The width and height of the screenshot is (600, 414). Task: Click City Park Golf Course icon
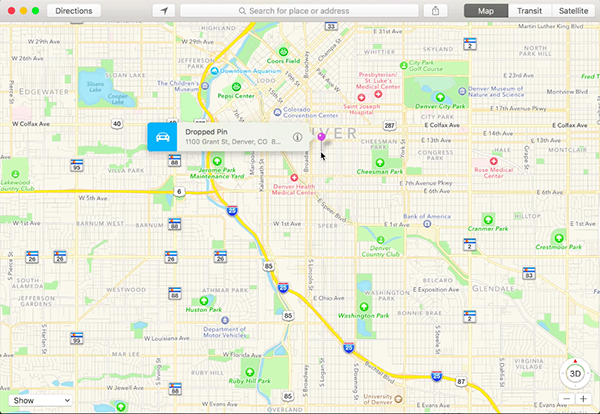pyautogui.click(x=403, y=65)
